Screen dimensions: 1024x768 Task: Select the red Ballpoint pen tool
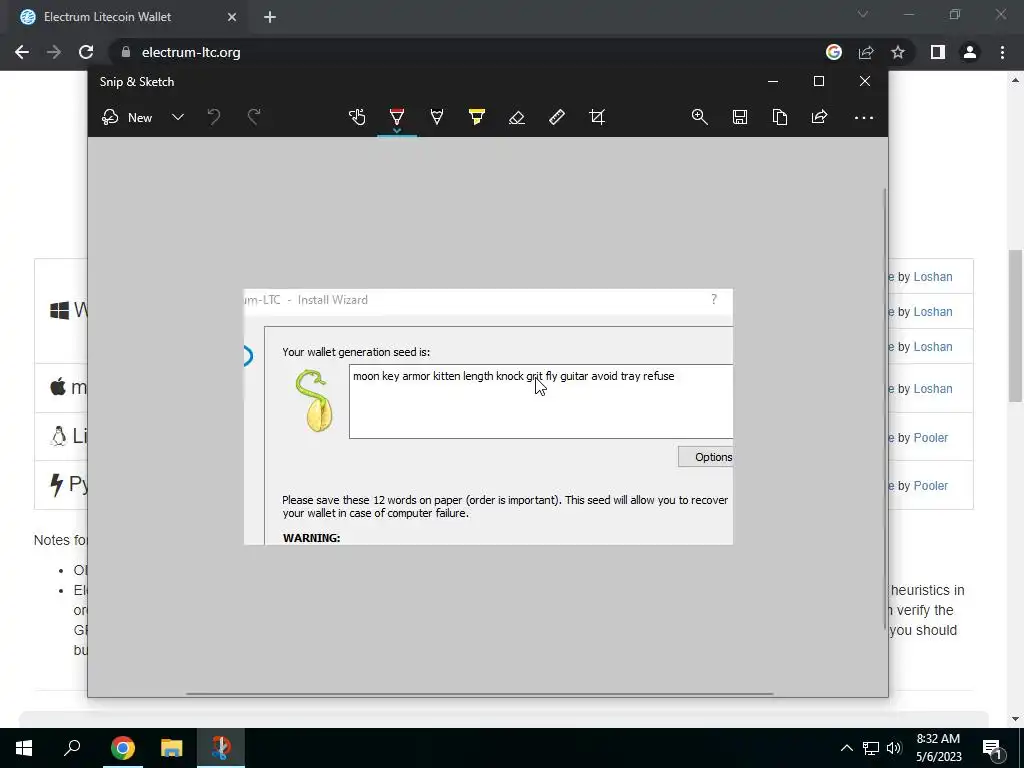pos(397,118)
